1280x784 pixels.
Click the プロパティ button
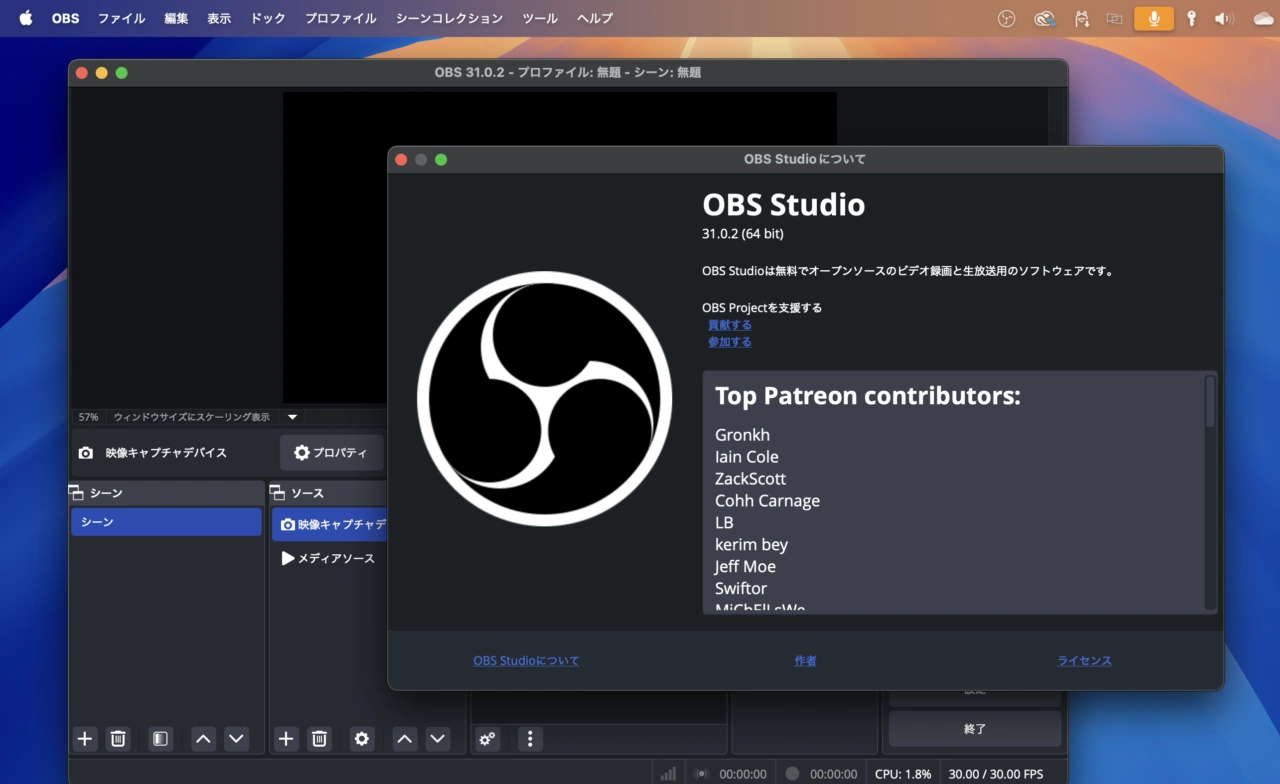coord(331,453)
